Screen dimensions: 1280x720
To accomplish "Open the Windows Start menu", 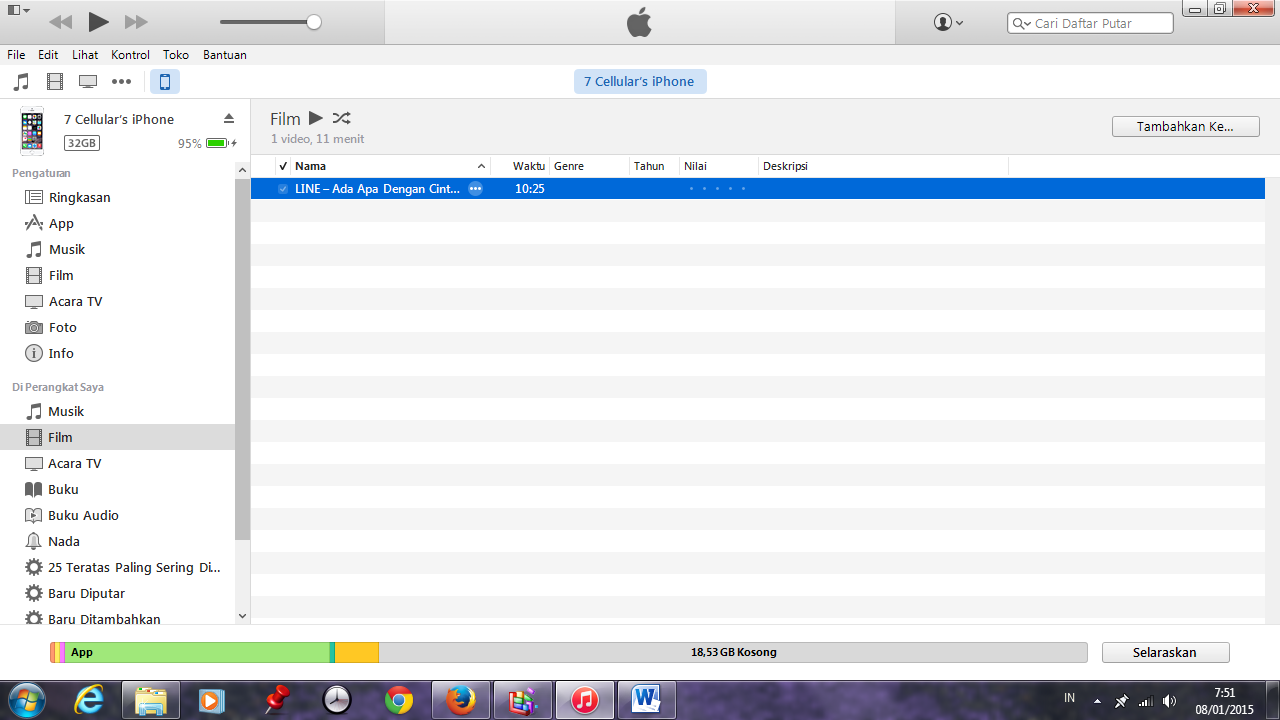I will pyautogui.click(x=27, y=700).
